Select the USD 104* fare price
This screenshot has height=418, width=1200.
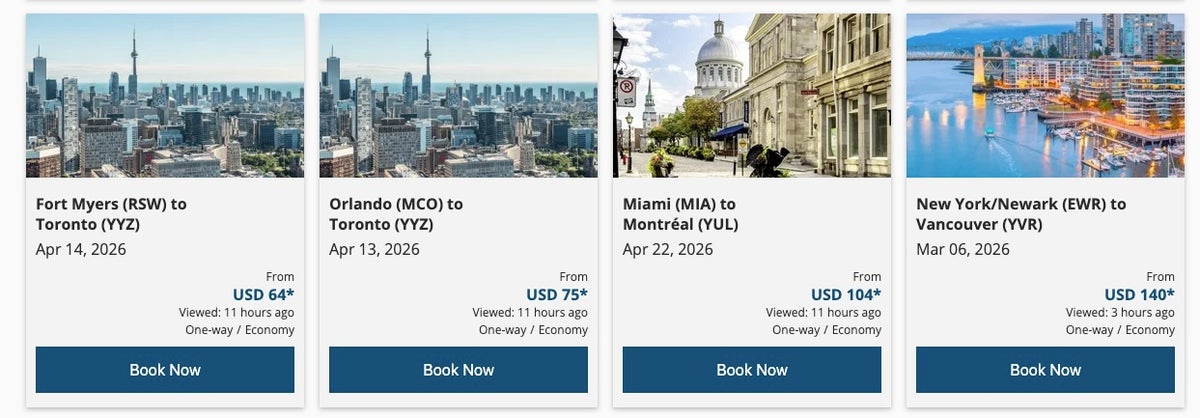pyautogui.click(x=846, y=294)
